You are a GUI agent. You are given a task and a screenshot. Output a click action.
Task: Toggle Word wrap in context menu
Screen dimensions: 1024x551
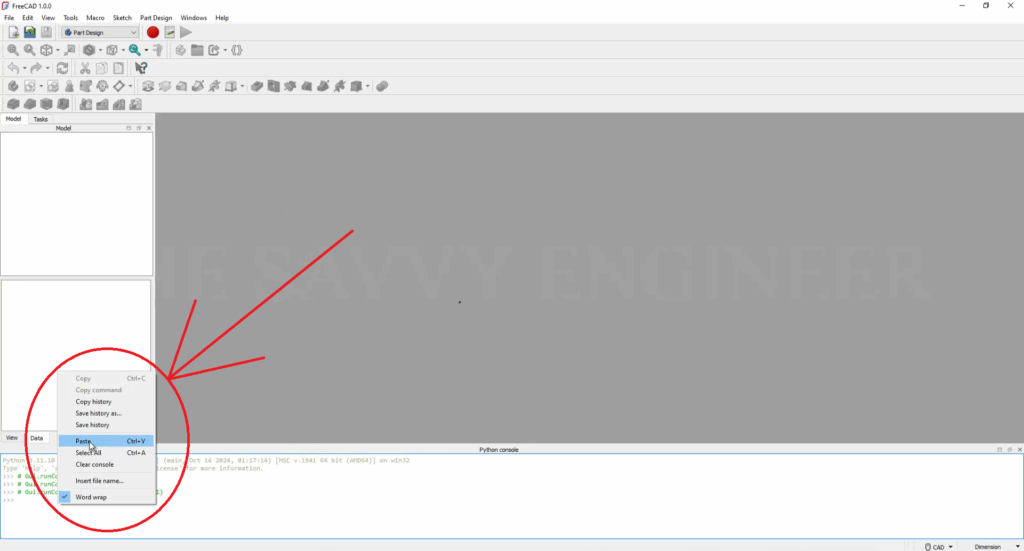click(91, 497)
